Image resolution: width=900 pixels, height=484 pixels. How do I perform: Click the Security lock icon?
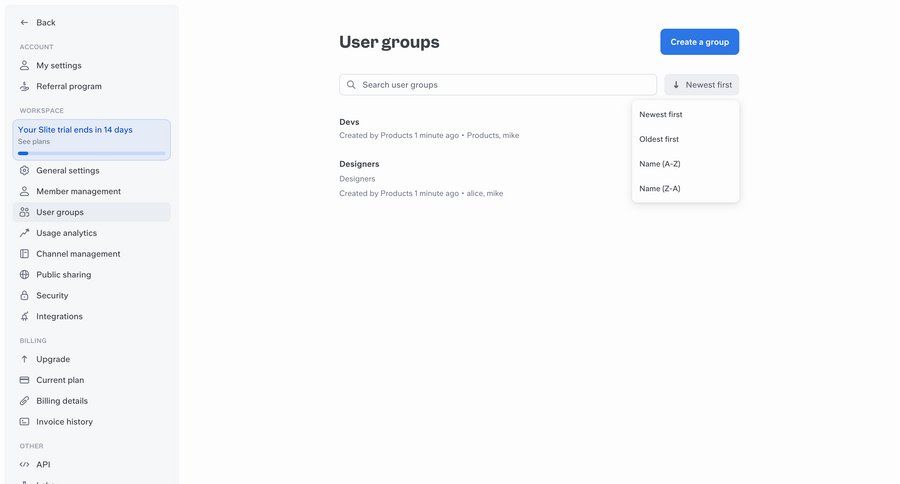[x=25, y=296]
